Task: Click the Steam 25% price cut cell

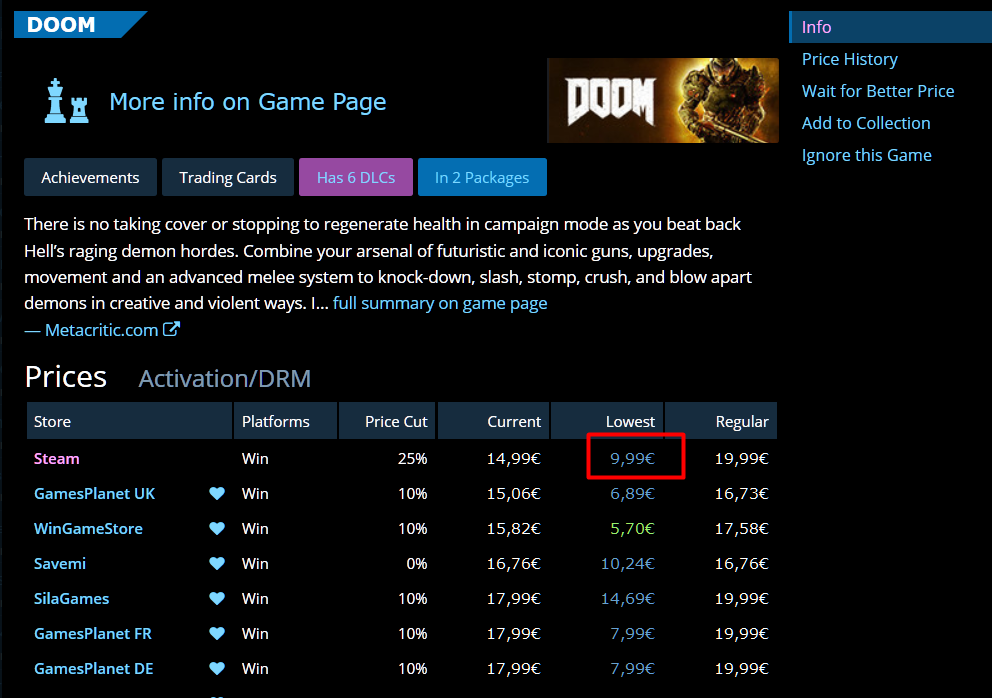Action: tap(412, 459)
